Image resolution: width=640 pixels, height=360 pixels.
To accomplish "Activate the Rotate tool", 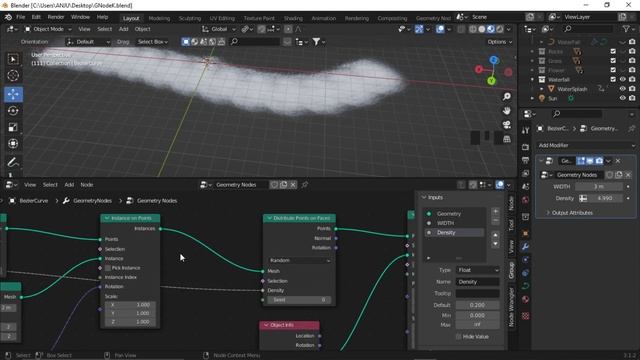I will click(13, 111).
